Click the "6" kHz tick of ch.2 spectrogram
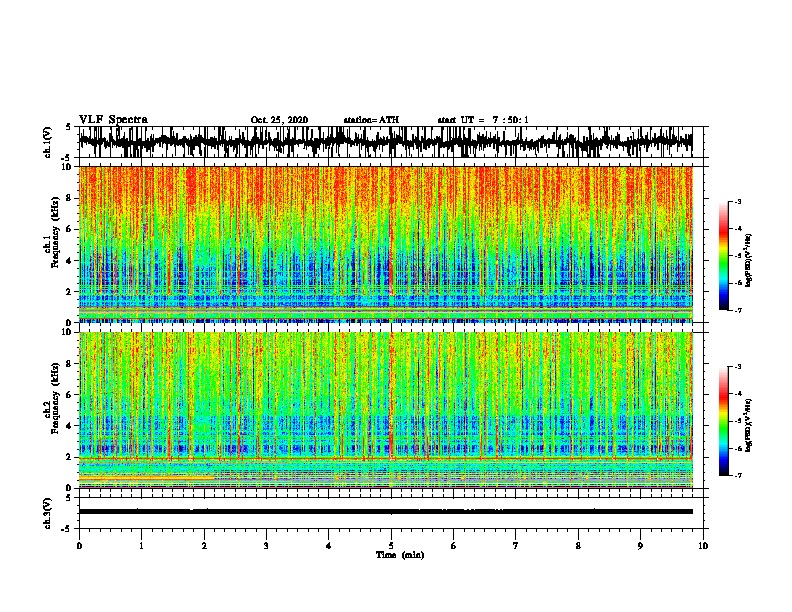The width and height of the screenshot is (792, 612). point(70,394)
